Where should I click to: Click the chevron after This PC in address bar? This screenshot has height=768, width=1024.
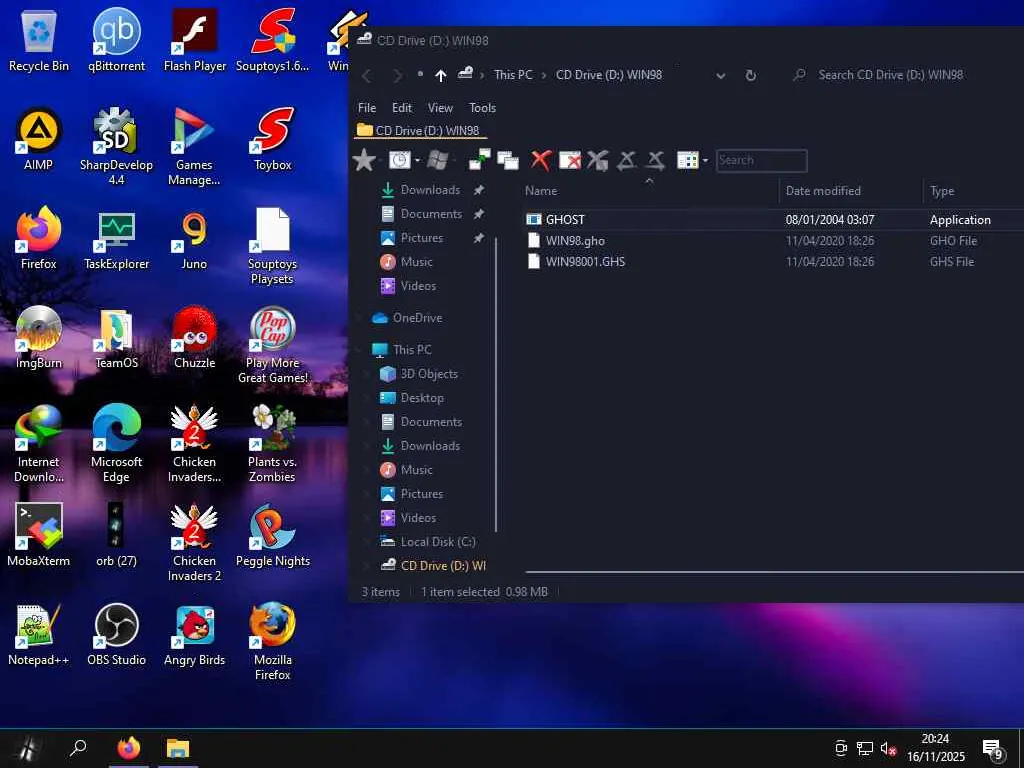point(543,76)
